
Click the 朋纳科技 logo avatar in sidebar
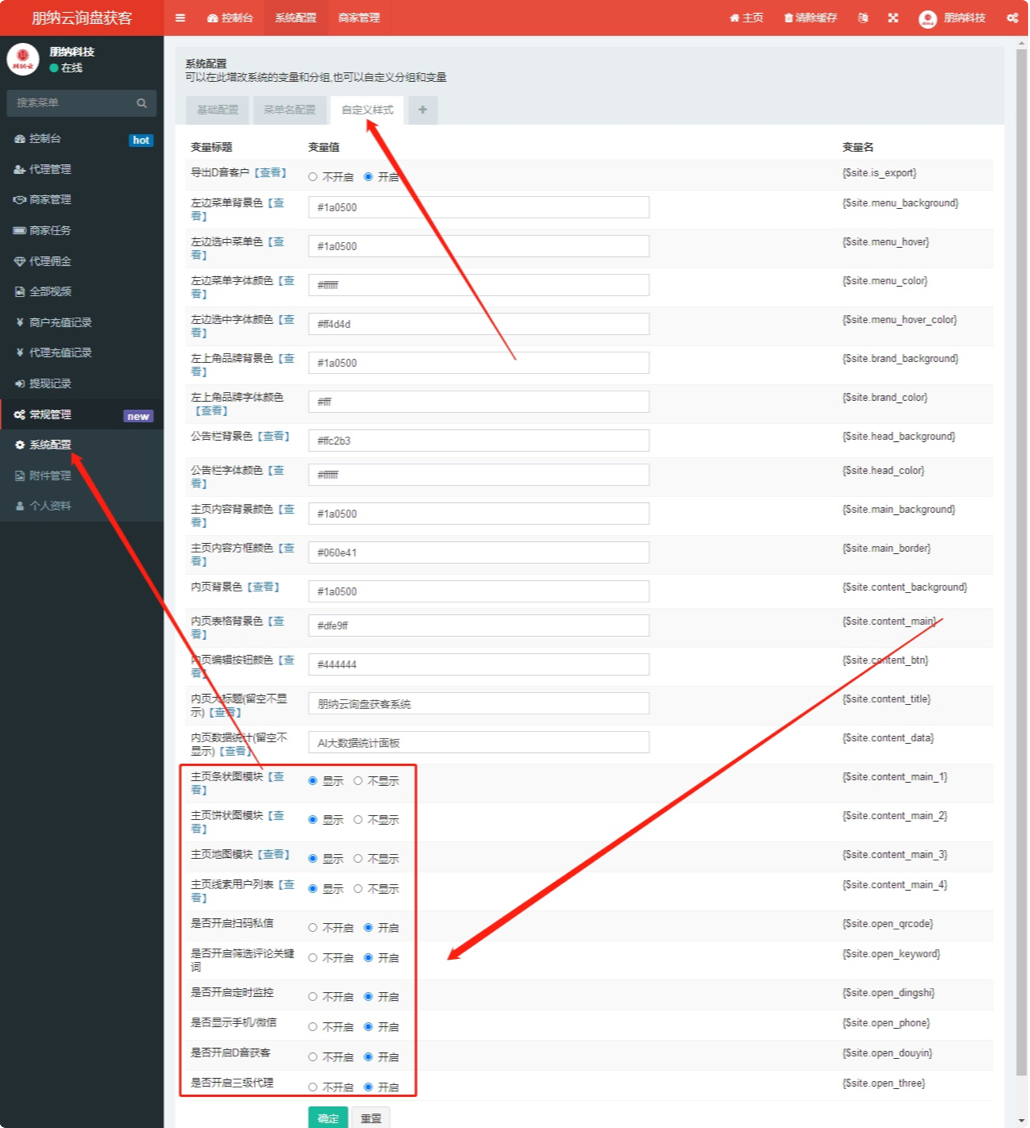[x=23, y=59]
